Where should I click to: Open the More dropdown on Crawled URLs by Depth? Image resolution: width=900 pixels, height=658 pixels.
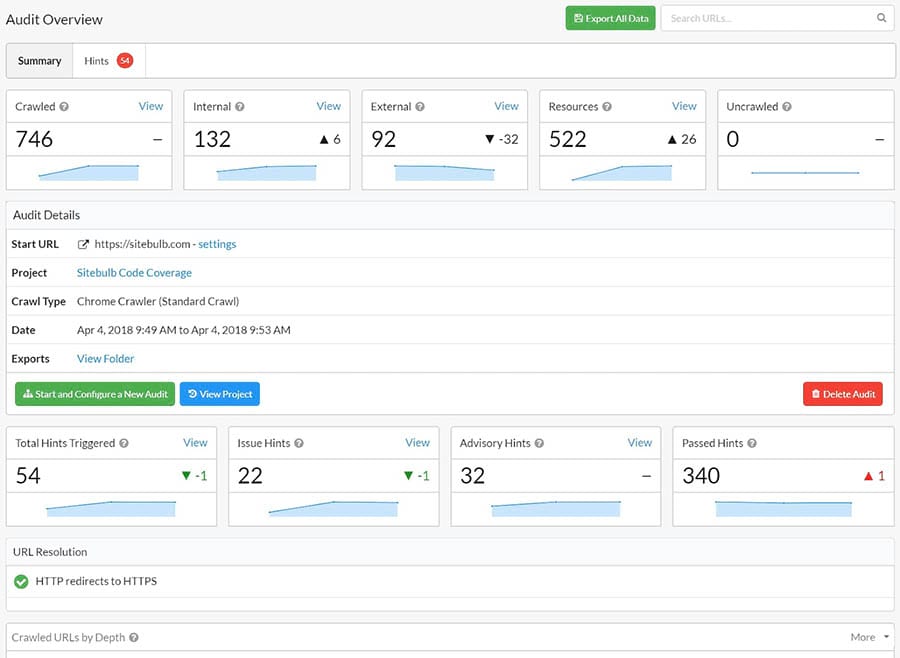[x=868, y=636]
